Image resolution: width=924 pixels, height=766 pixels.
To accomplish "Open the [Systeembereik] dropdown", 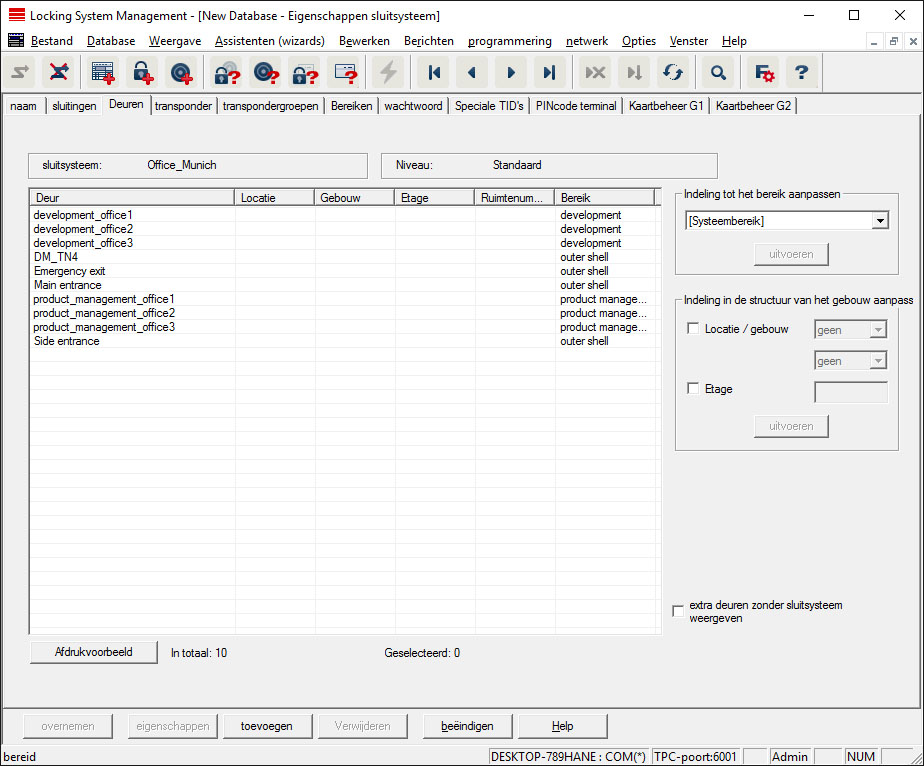I will [x=879, y=221].
